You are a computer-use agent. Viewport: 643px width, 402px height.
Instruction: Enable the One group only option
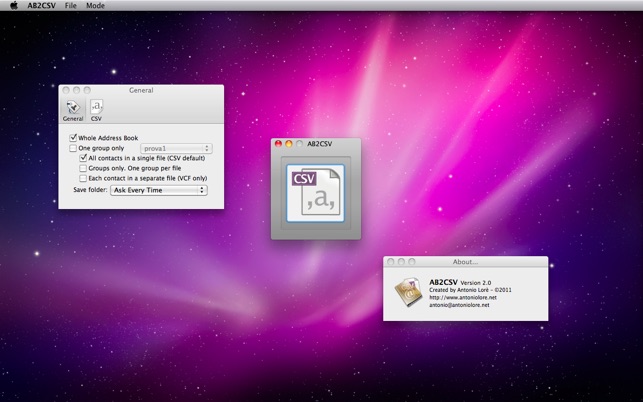73,148
